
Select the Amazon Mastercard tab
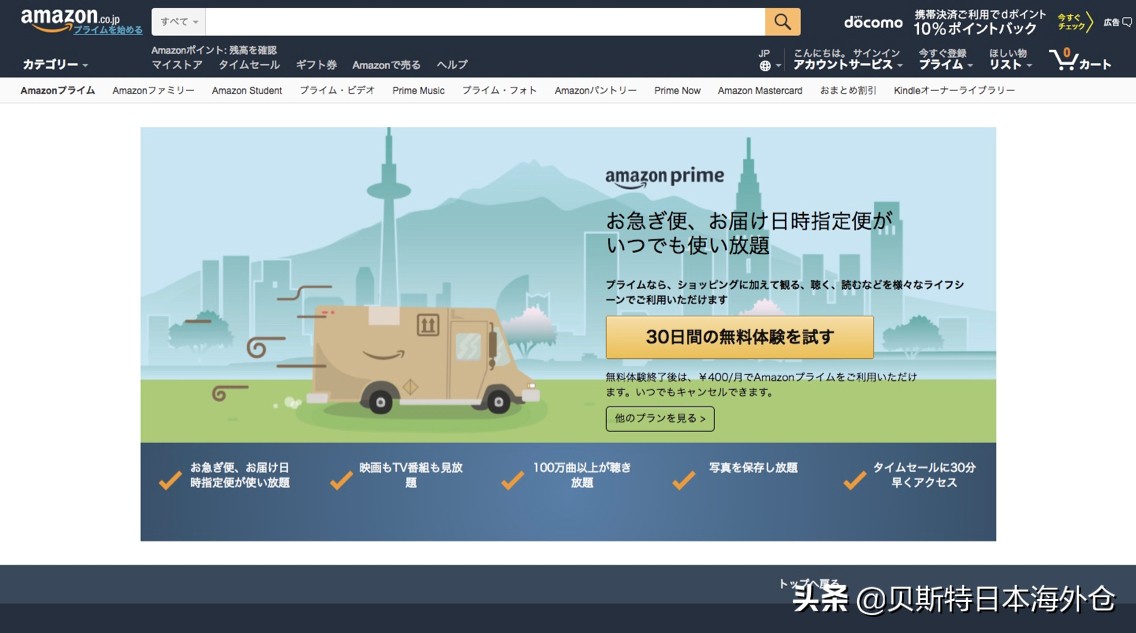[760, 91]
